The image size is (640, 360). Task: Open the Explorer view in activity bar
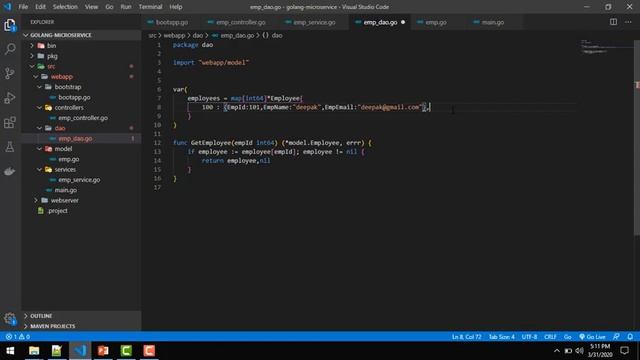pyautogui.click(x=10, y=25)
